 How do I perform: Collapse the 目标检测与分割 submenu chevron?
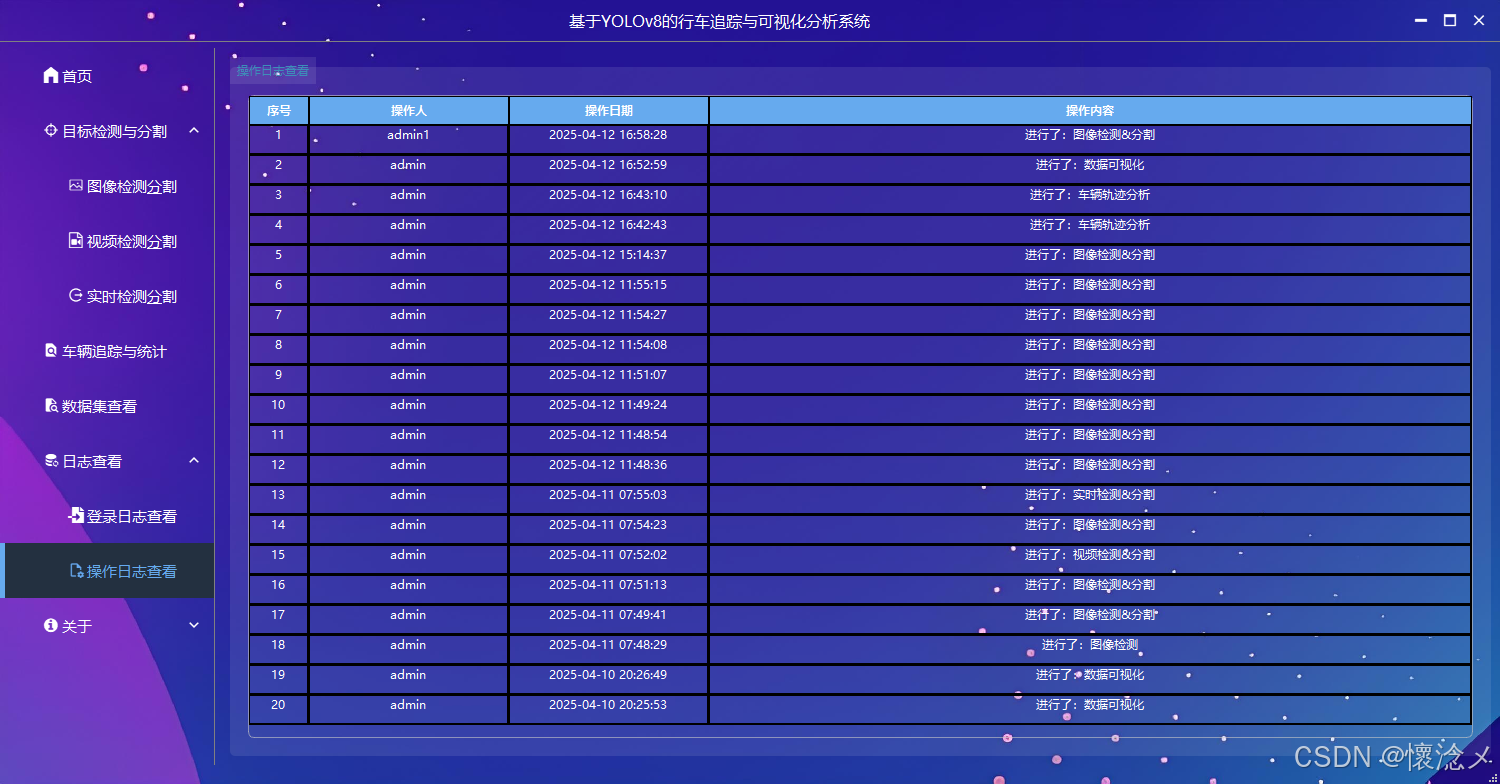pyautogui.click(x=194, y=131)
